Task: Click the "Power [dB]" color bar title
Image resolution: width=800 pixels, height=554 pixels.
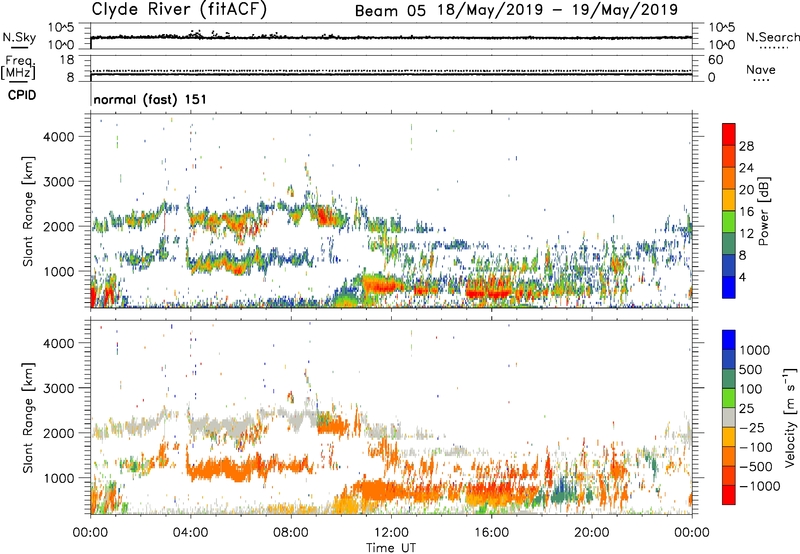Action: (763, 211)
